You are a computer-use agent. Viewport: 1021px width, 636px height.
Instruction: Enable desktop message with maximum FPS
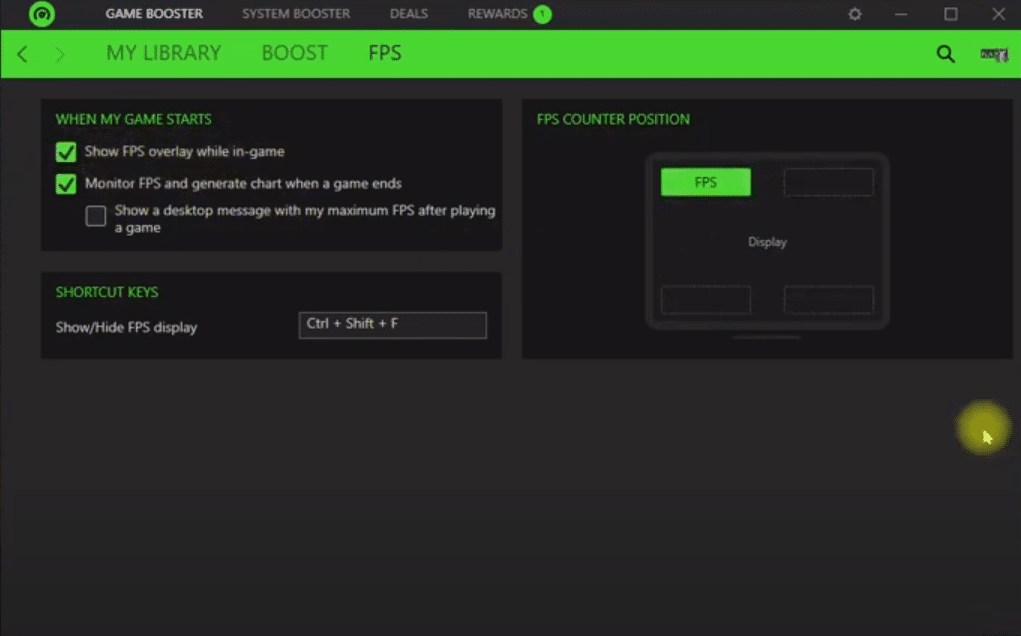click(x=96, y=215)
